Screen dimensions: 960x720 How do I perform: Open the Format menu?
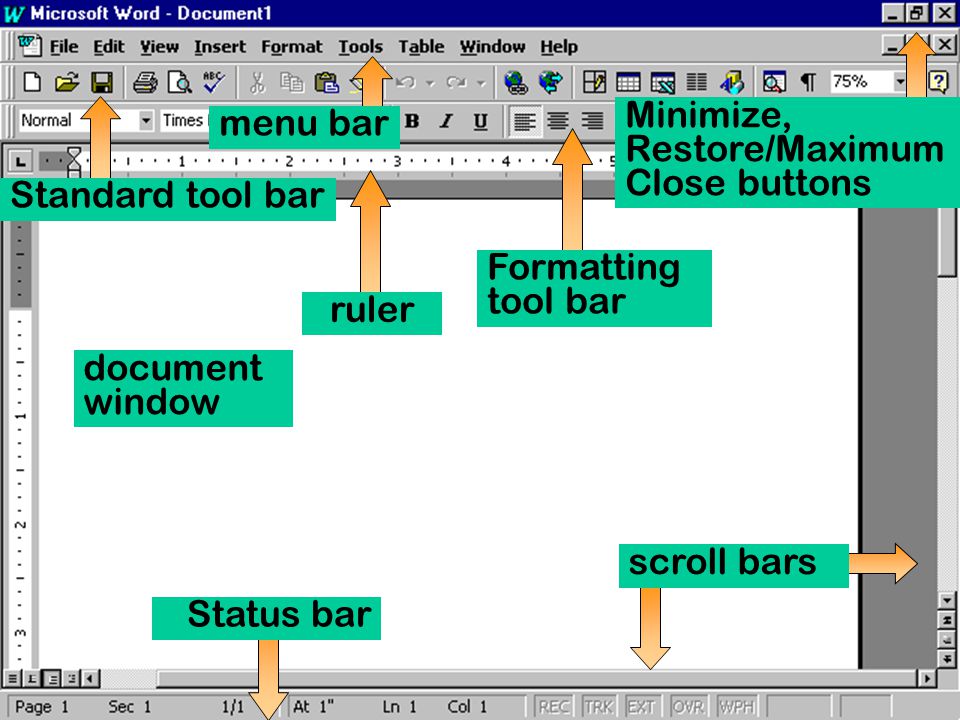(291, 47)
